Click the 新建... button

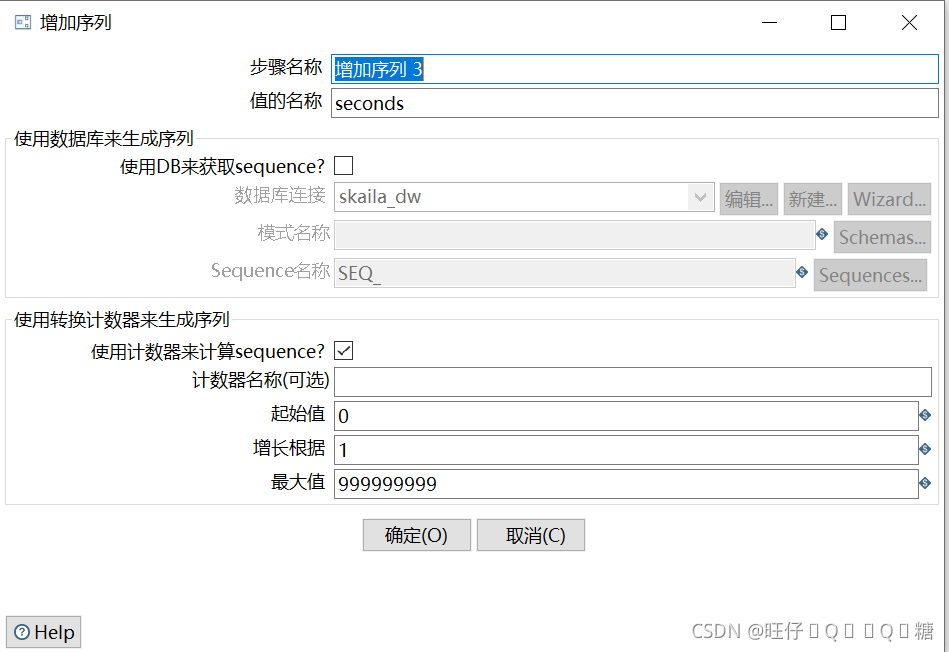click(813, 199)
